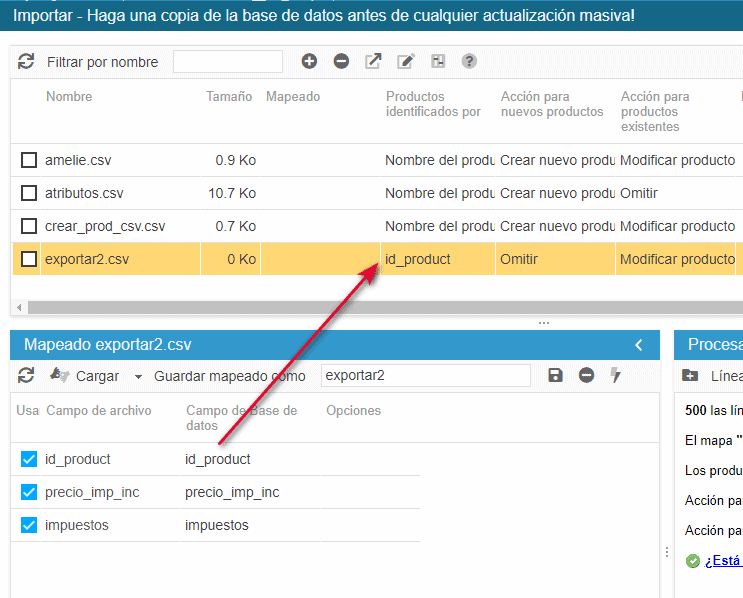Refresh the CSV file list
This screenshot has height=598, width=743.
click(x=26, y=62)
